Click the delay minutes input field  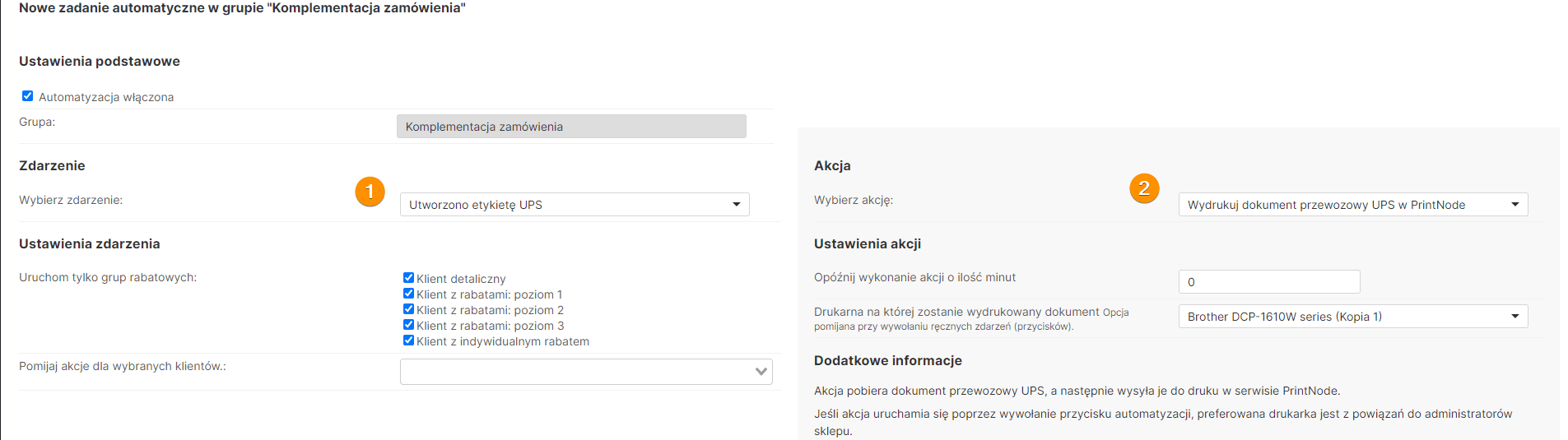click(x=1268, y=282)
